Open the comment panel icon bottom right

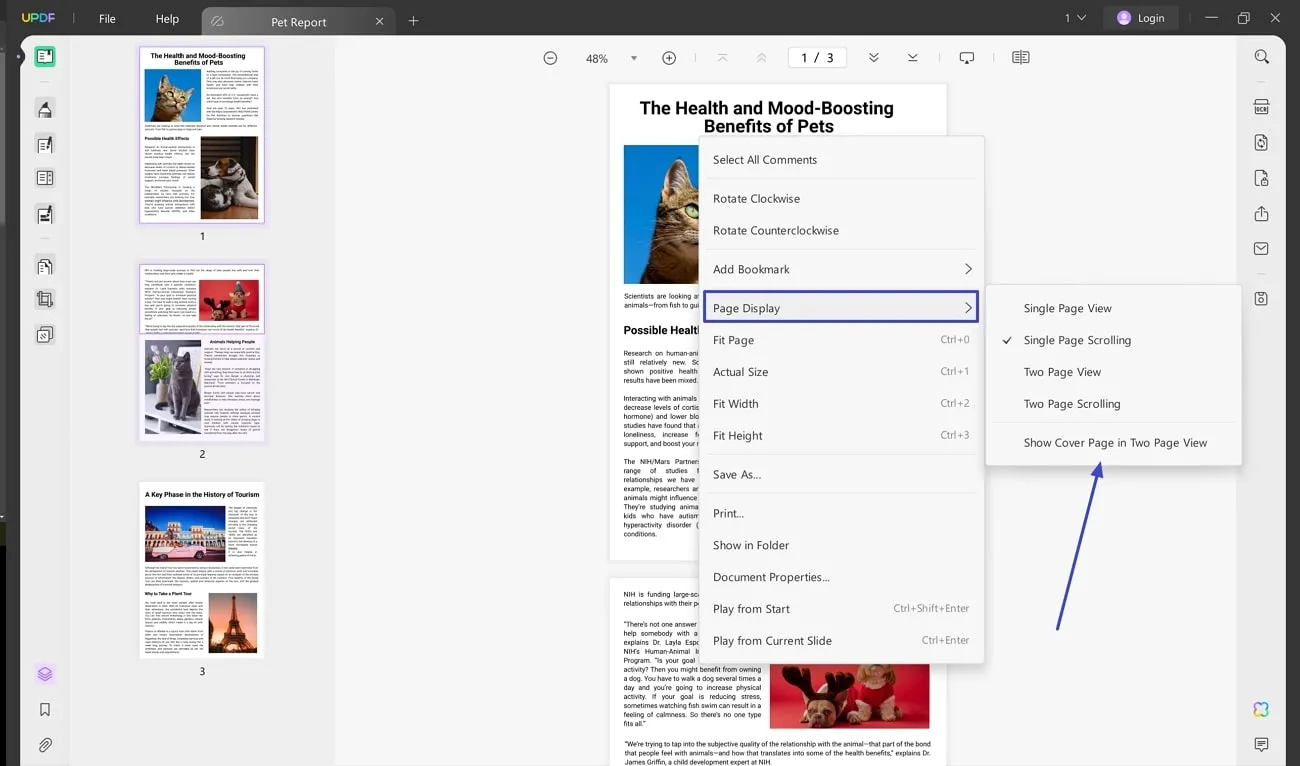(1261, 745)
